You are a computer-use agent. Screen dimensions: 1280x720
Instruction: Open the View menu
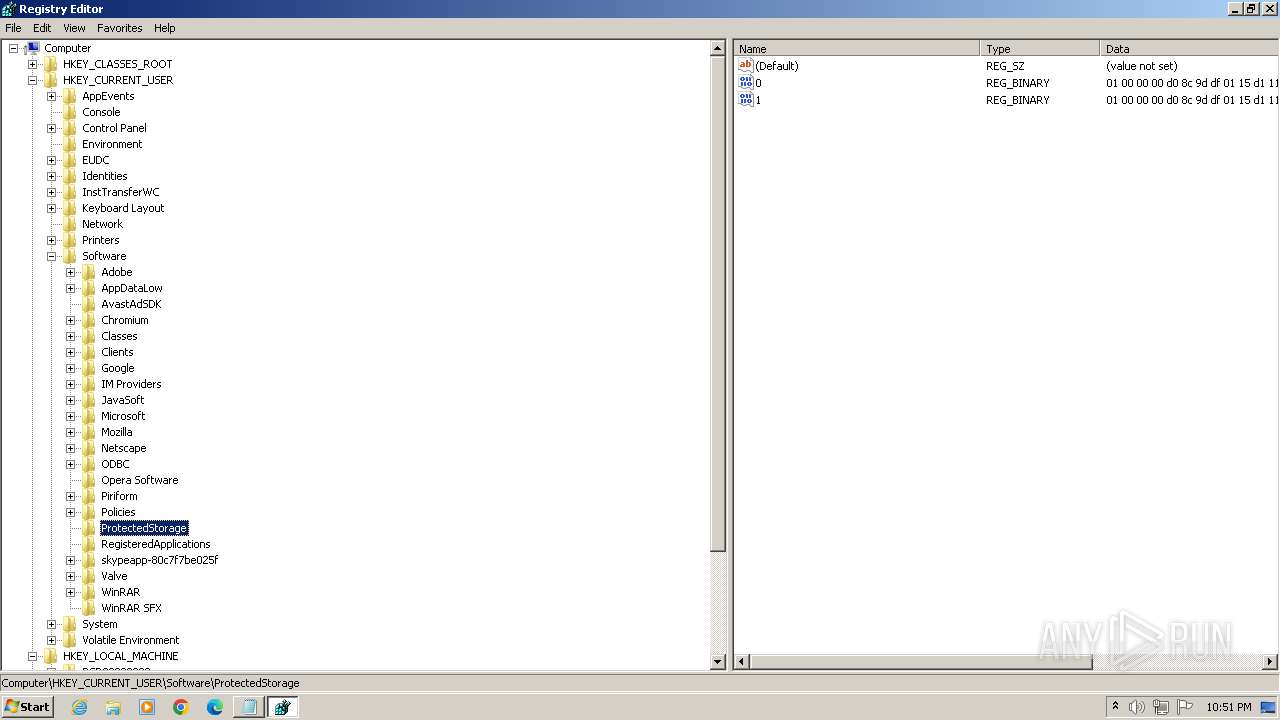pos(74,28)
